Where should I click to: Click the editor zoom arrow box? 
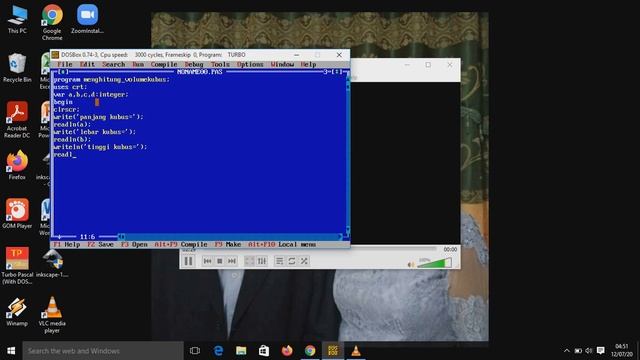pyautogui.click(x=338, y=72)
